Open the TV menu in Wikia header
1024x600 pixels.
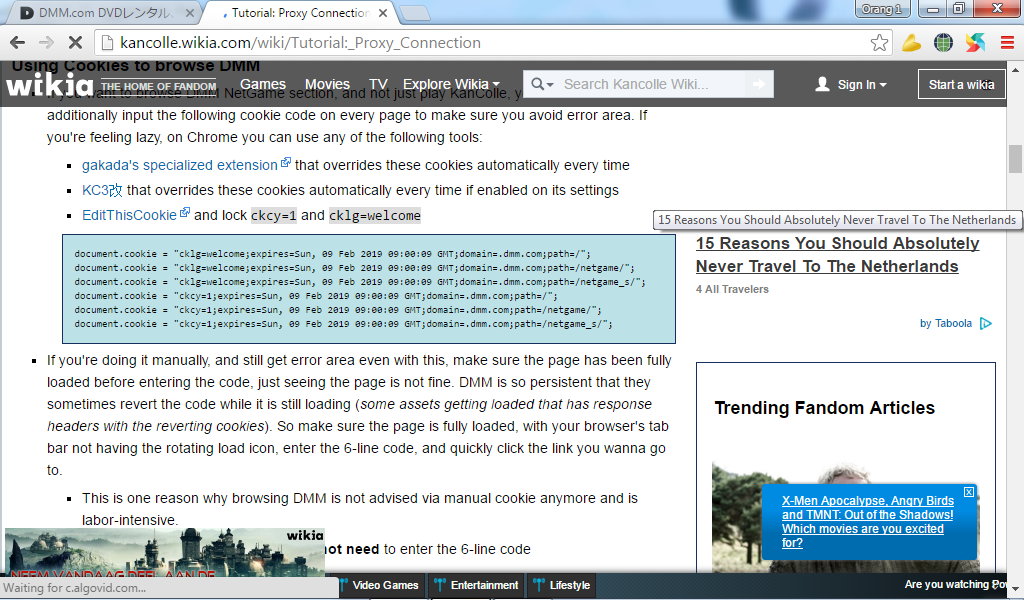click(378, 84)
